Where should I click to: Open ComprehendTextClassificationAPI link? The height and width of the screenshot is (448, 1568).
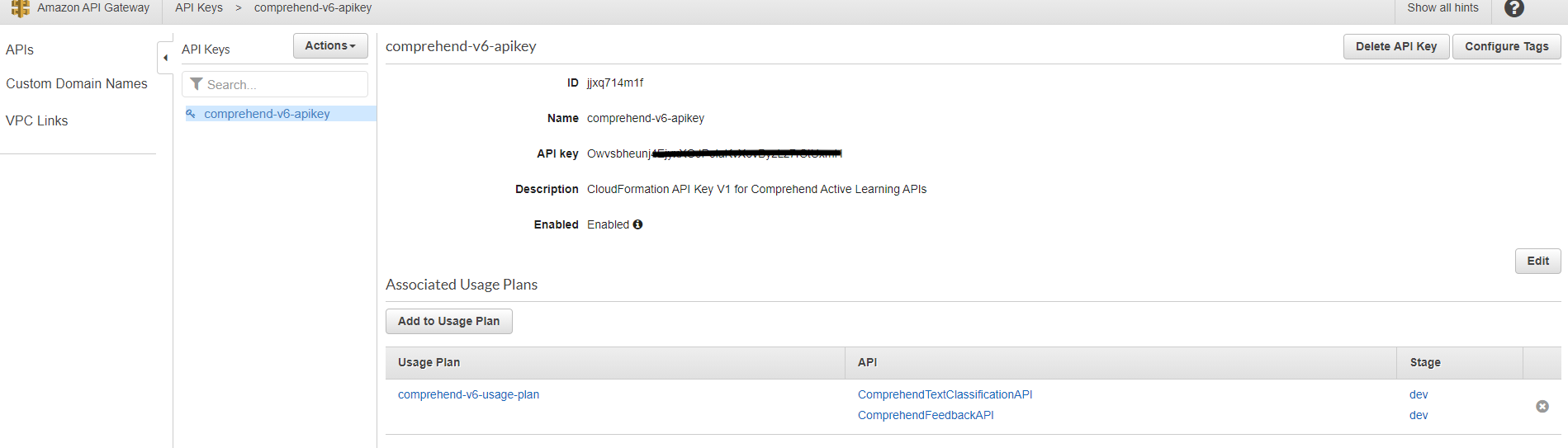coord(945,394)
